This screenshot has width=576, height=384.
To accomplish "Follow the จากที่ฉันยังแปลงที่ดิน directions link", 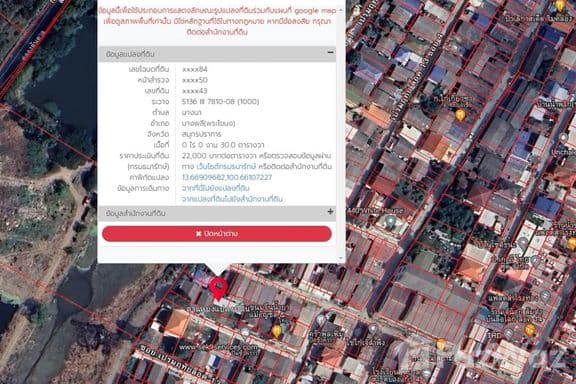I will tap(216, 188).
